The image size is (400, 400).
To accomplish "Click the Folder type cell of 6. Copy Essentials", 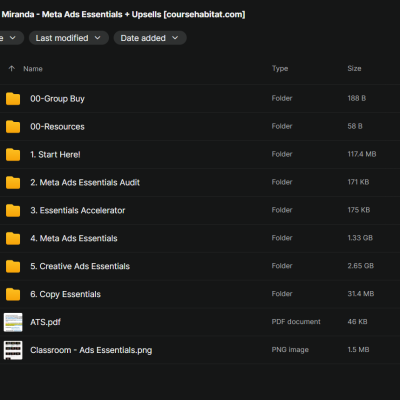I will pos(282,294).
